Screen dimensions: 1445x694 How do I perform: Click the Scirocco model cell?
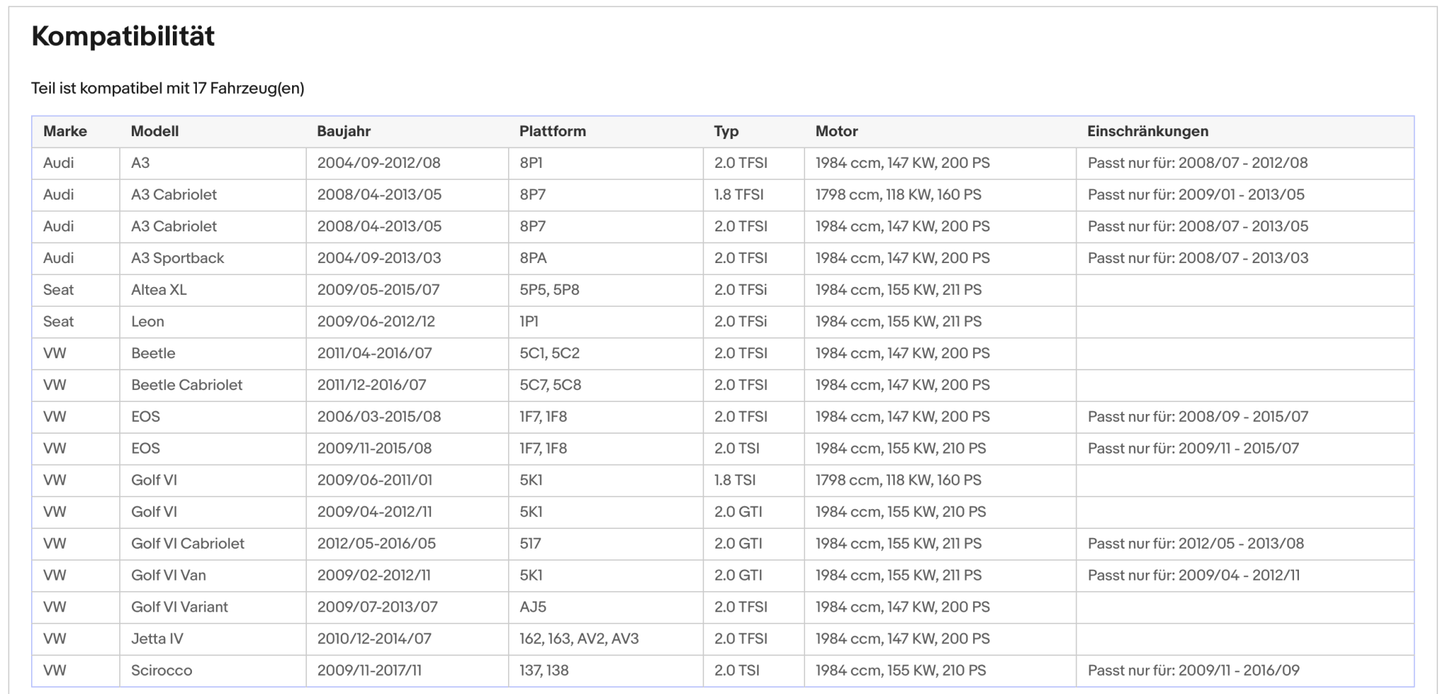161,670
